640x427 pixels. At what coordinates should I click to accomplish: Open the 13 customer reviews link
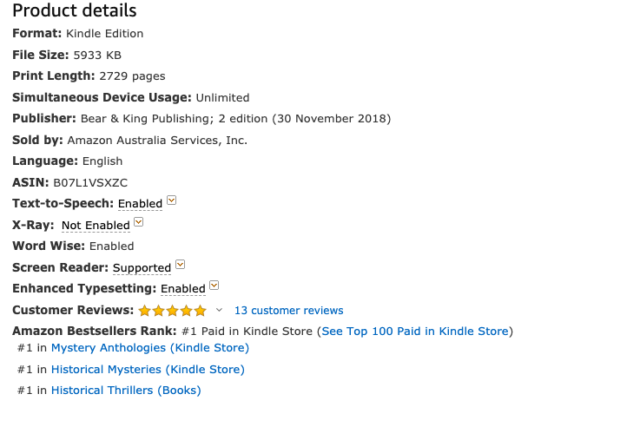click(288, 310)
